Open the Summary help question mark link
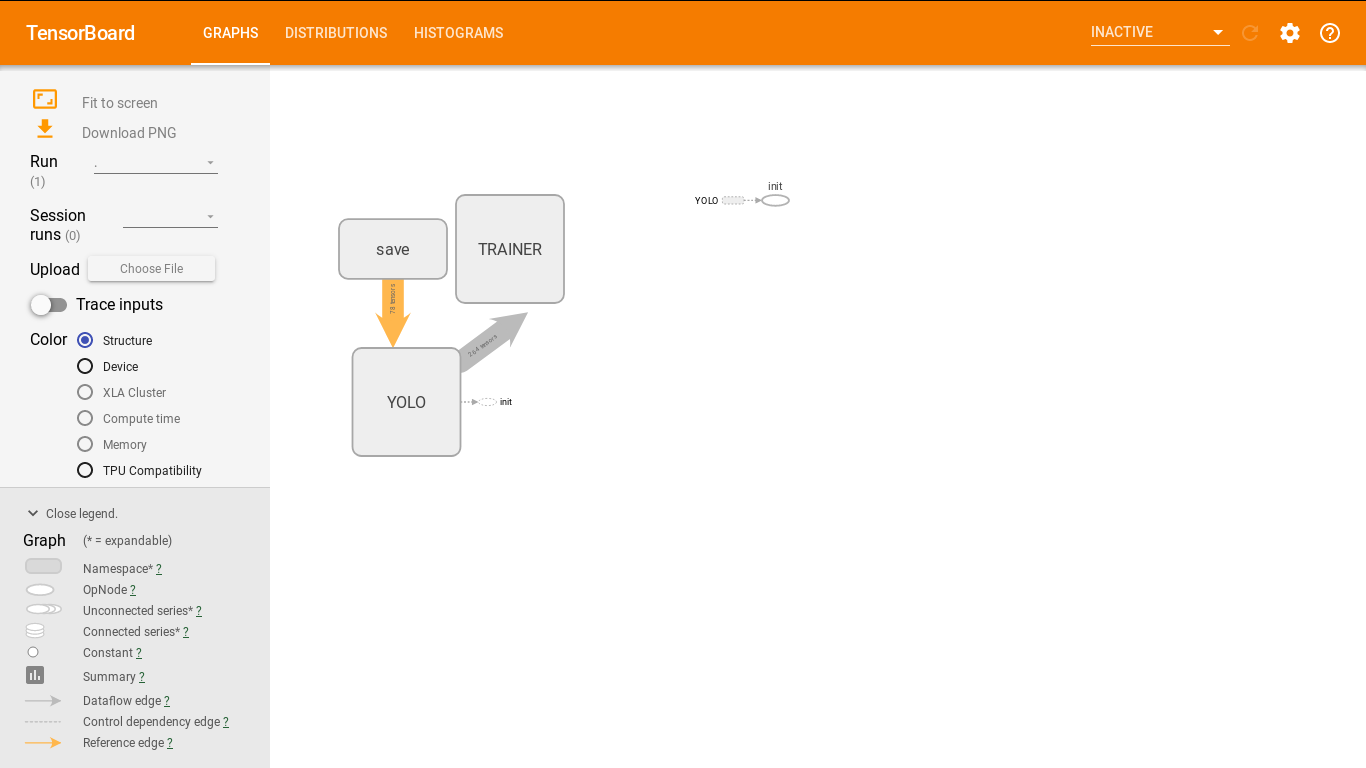 pyautogui.click(x=142, y=677)
